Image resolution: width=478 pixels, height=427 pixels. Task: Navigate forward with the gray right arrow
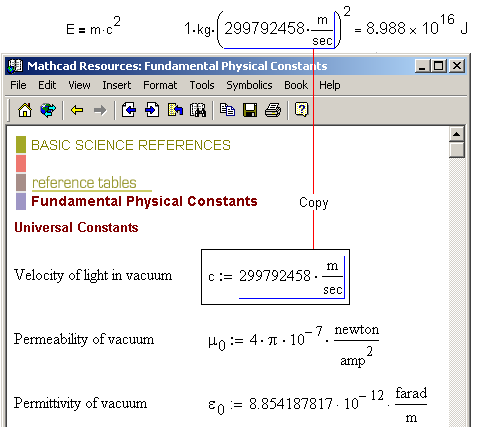(x=100, y=110)
